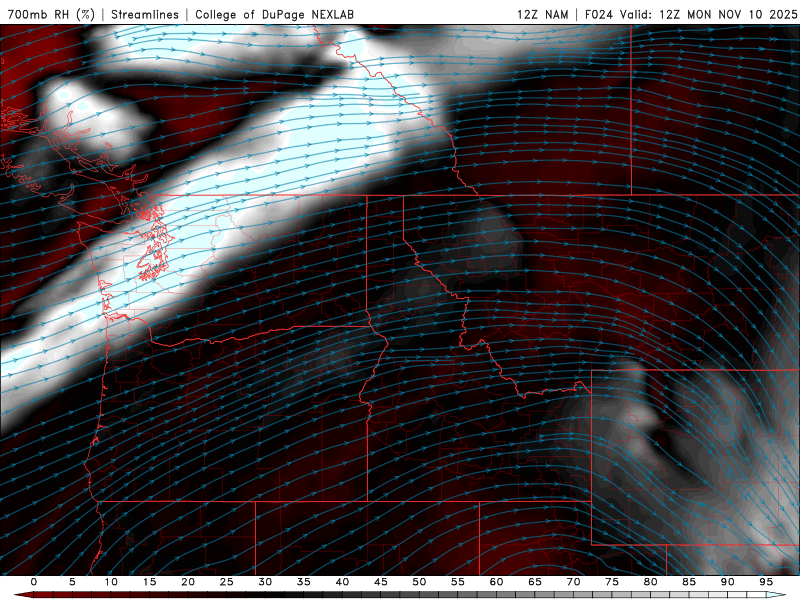The width and height of the screenshot is (800, 600).
Task: Click the "12Z NAM" model run label
Action: 542,14
